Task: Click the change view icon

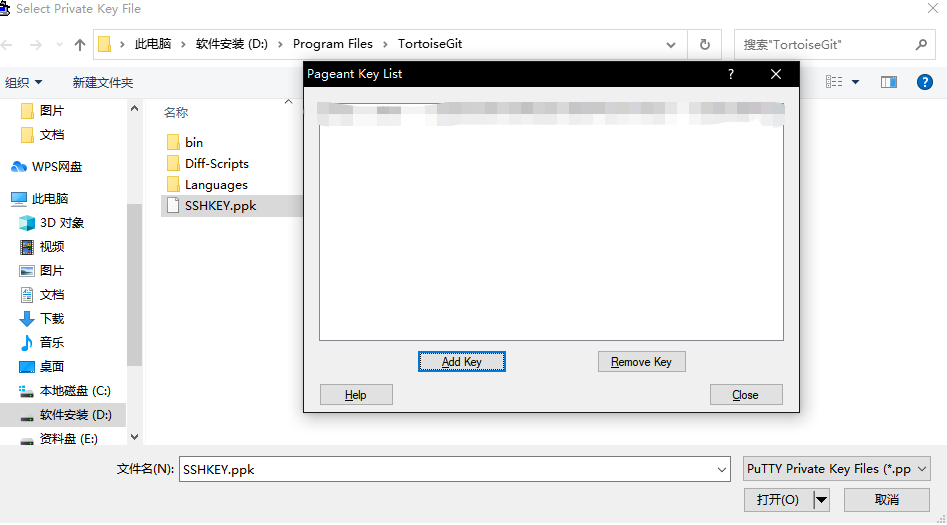Action: (834, 82)
